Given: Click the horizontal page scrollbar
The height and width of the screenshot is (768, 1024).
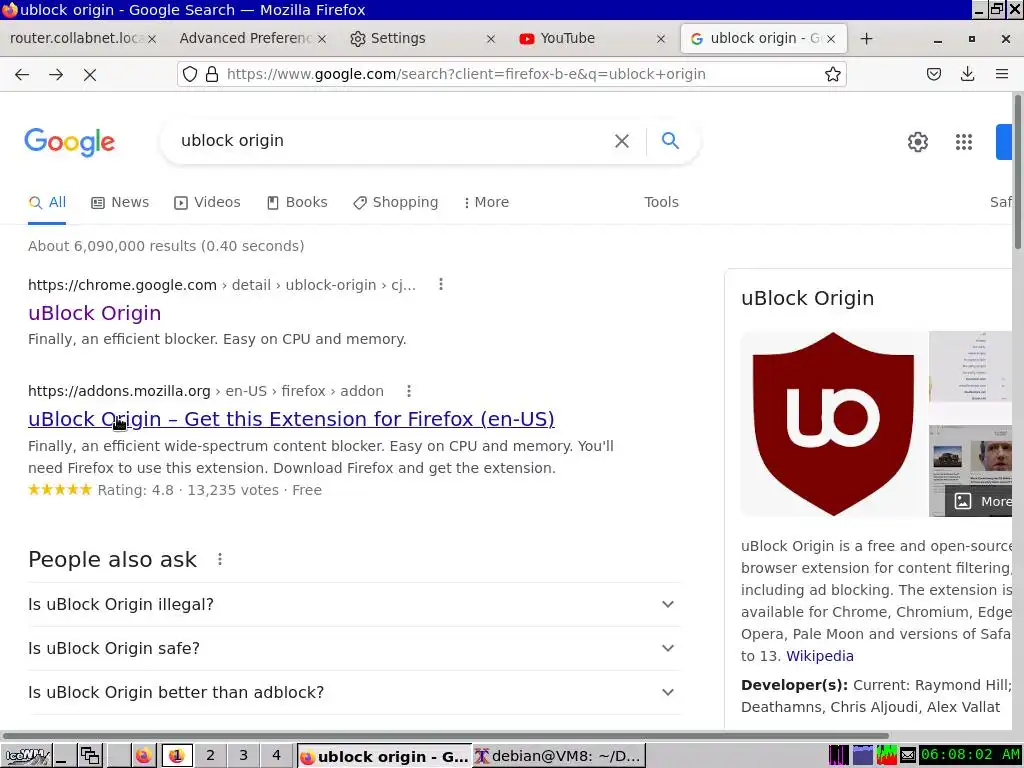Looking at the screenshot, I should pyautogui.click(x=445, y=735).
